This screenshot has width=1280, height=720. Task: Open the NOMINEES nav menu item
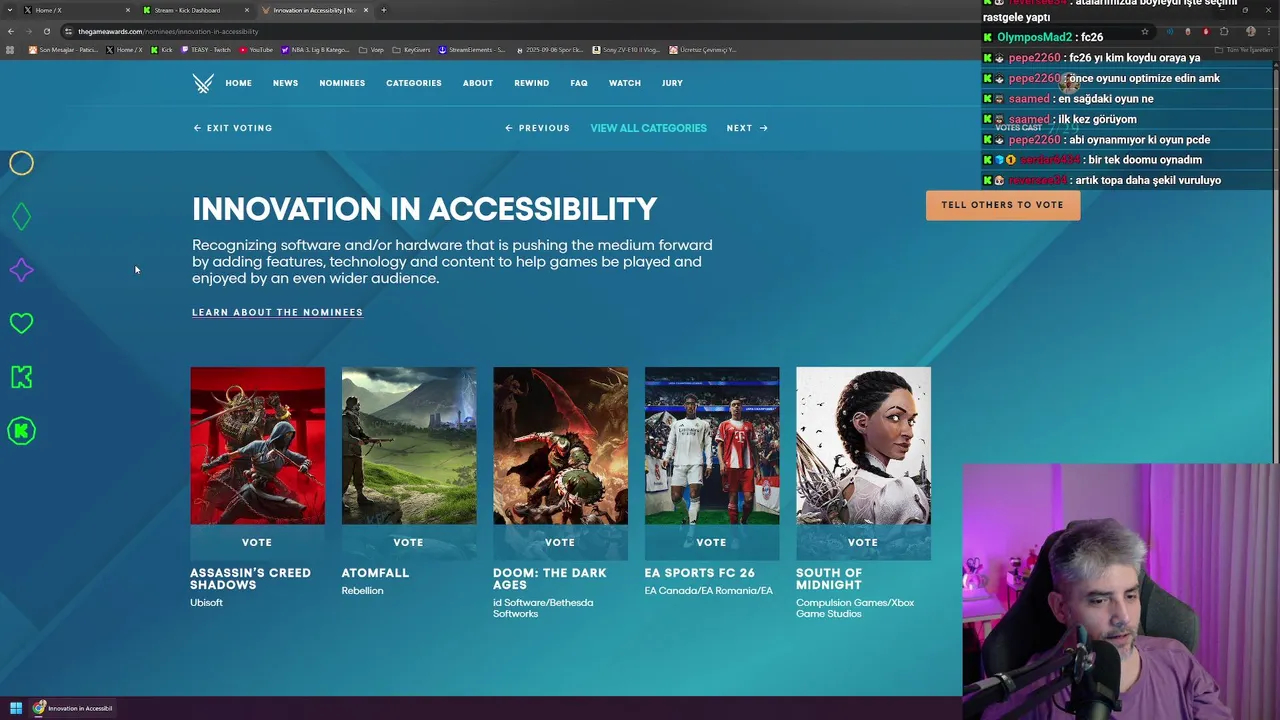click(x=342, y=83)
